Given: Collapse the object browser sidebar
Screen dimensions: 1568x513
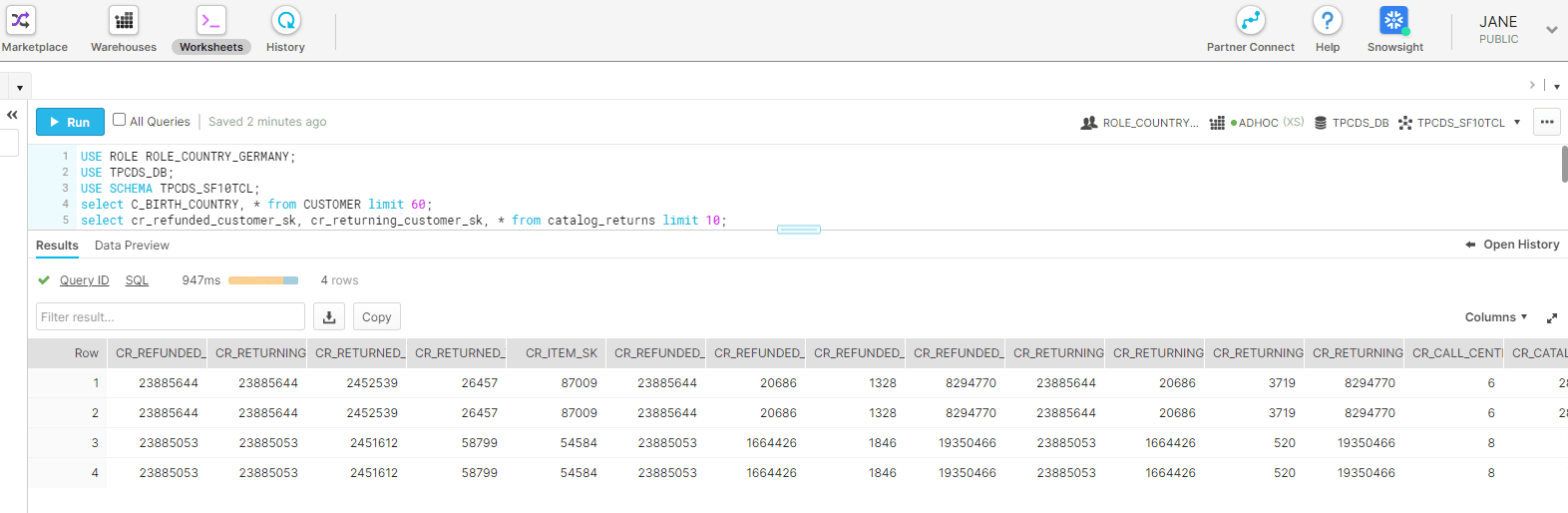Looking at the screenshot, I should [12, 115].
